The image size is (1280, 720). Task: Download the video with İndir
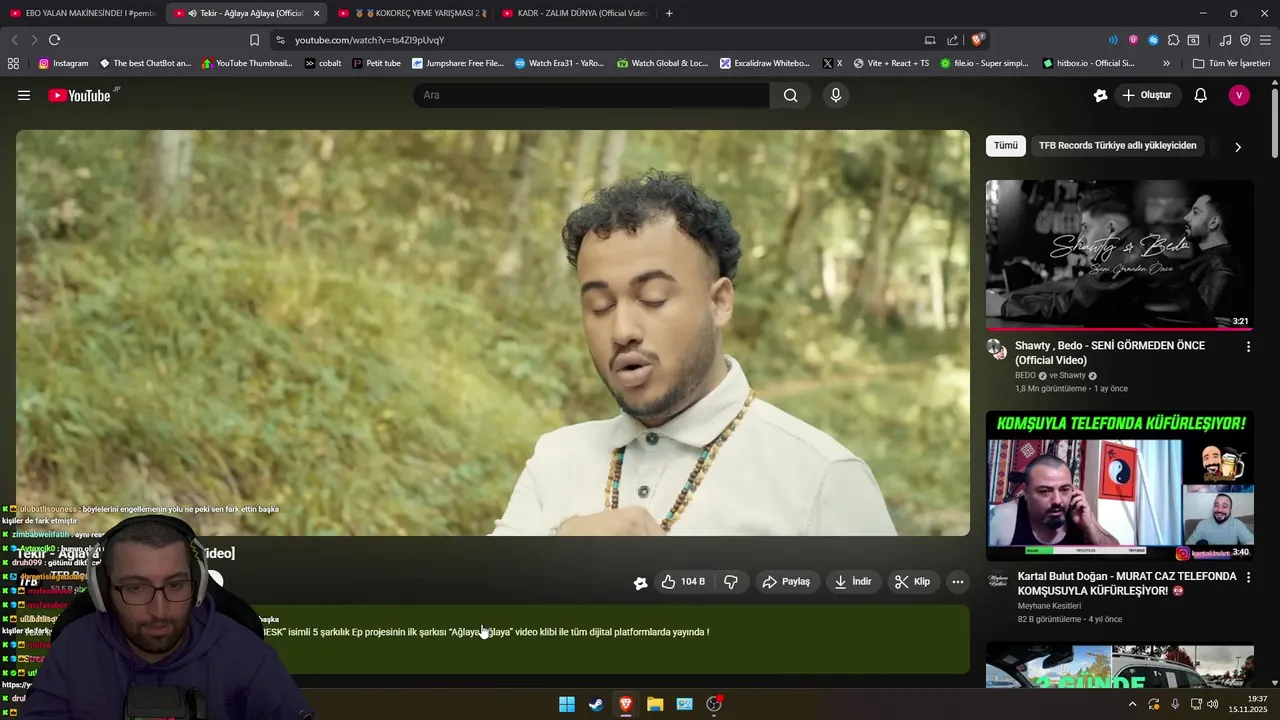pos(853,582)
